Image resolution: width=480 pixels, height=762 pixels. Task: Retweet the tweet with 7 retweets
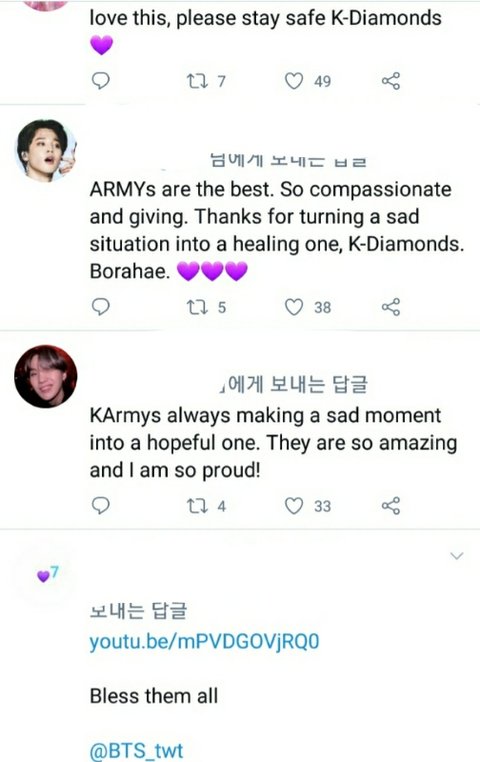click(x=198, y=81)
